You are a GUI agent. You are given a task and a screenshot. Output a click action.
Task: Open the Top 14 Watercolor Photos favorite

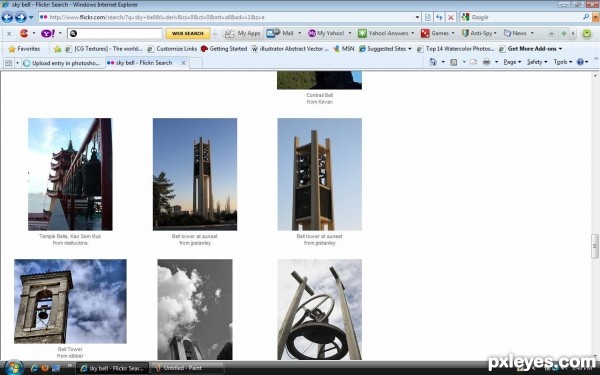click(x=455, y=49)
